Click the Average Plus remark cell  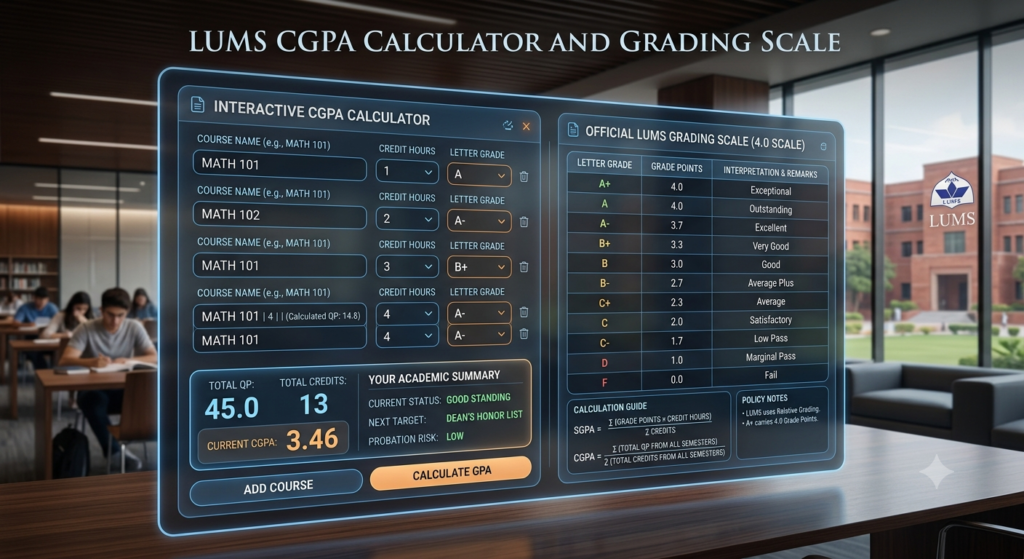771,283
